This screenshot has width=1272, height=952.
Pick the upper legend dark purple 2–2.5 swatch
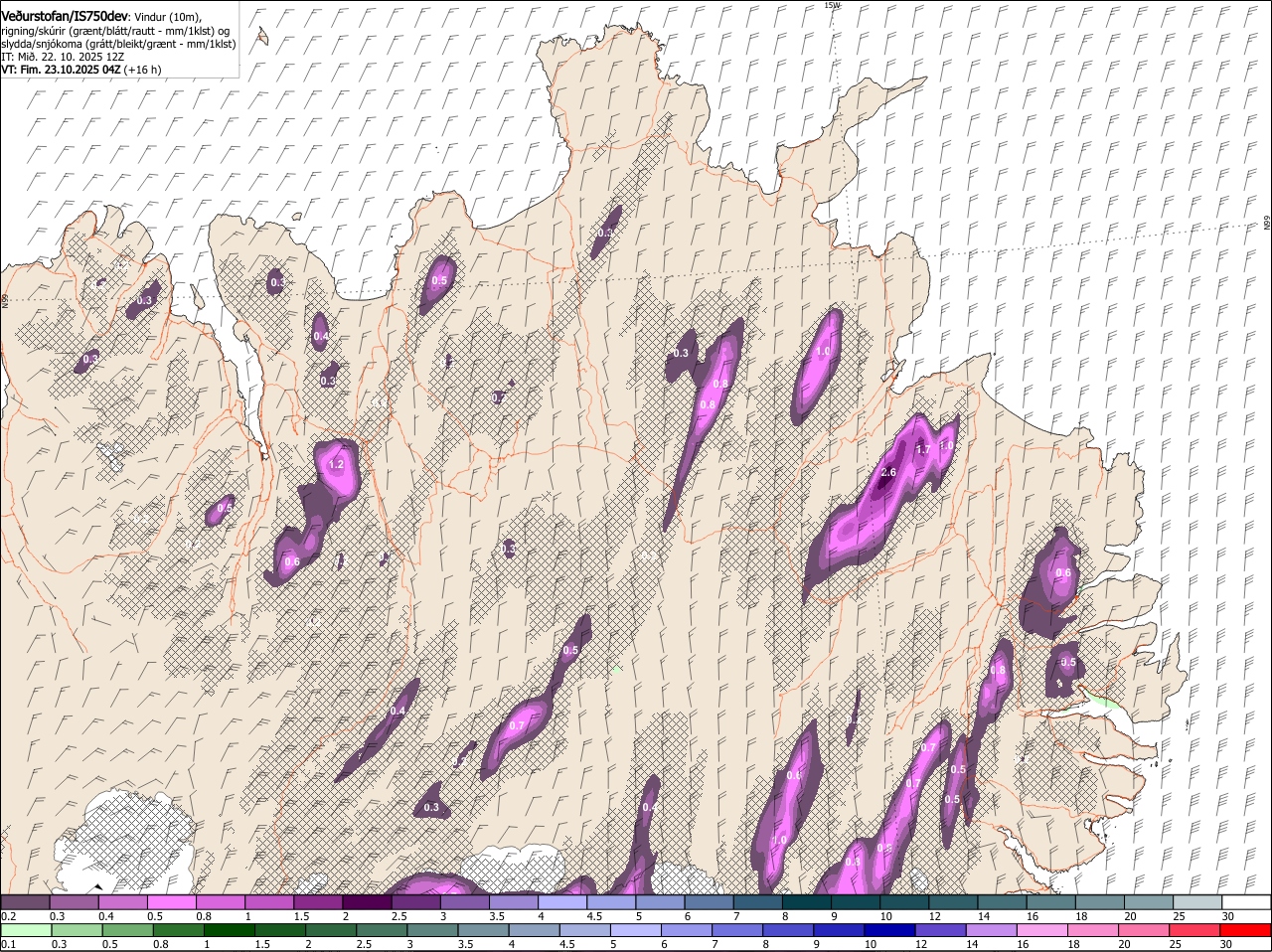[368, 901]
